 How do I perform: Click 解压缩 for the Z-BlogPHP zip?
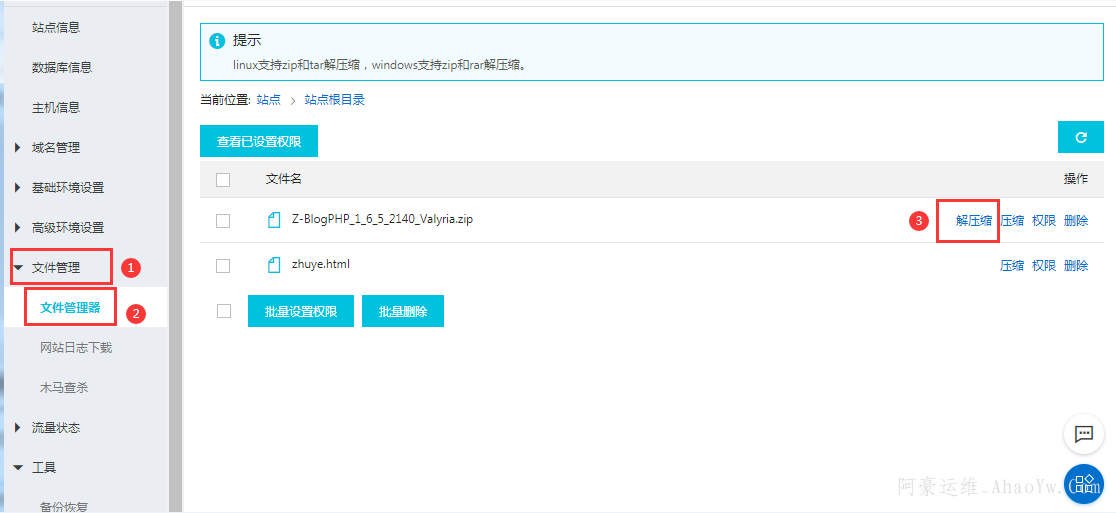click(973, 221)
